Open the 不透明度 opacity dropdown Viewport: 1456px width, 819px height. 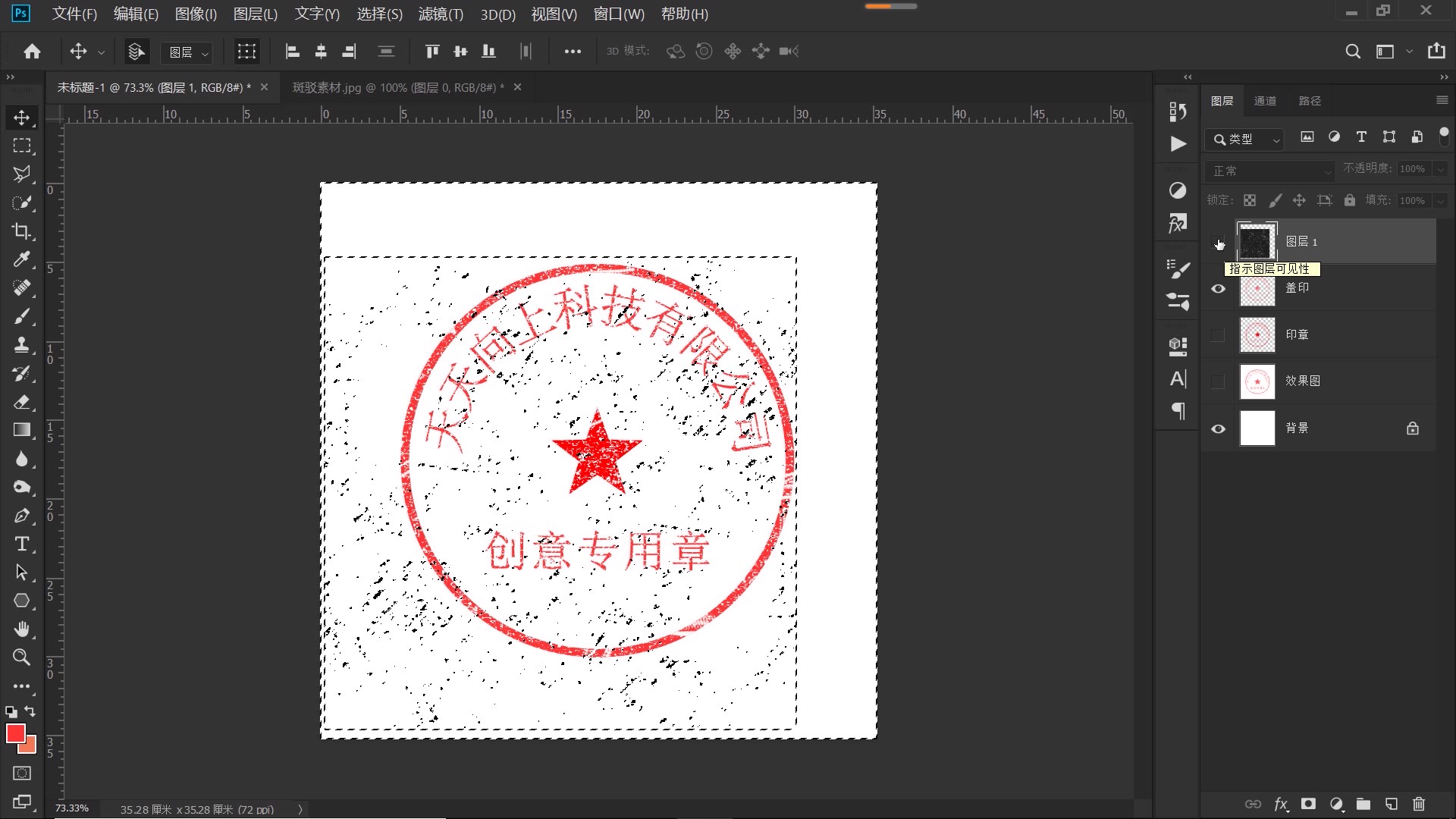click(1439, 168)
